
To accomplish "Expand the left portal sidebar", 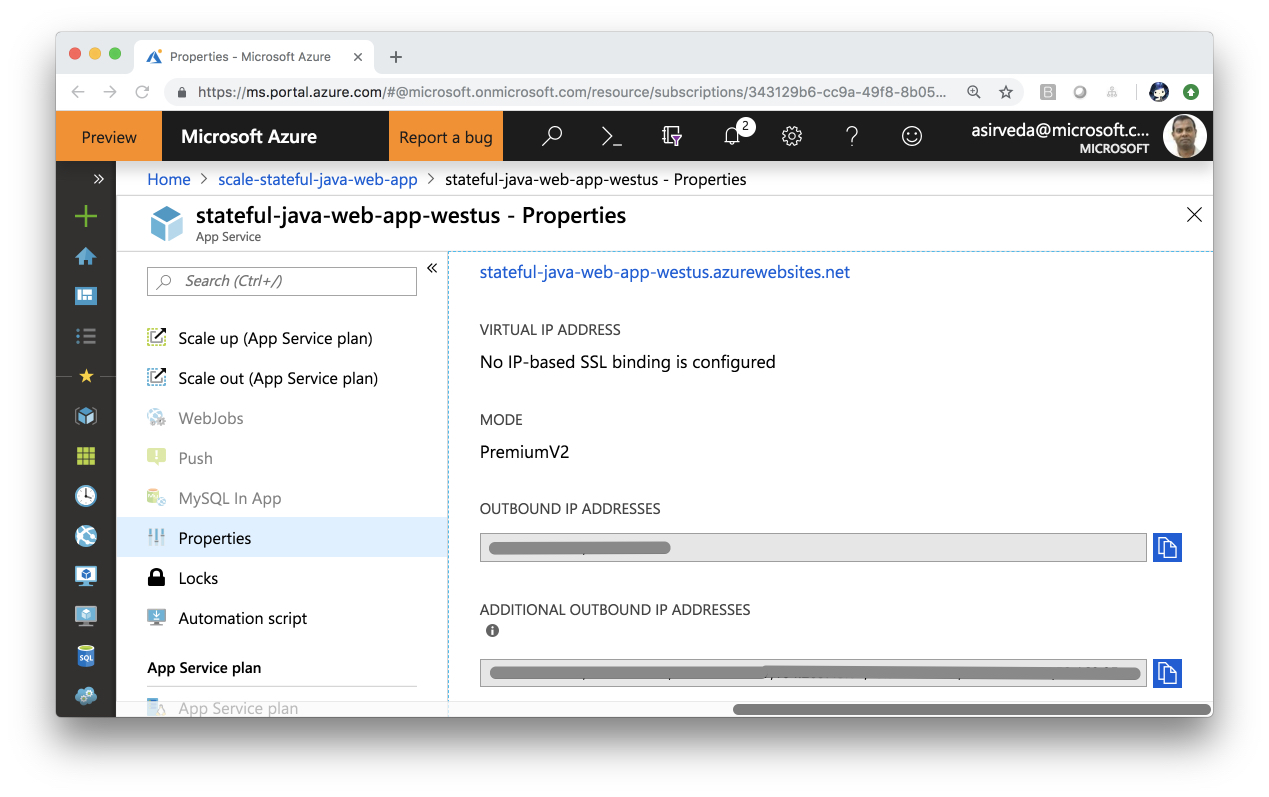I will tap(98, 179).
